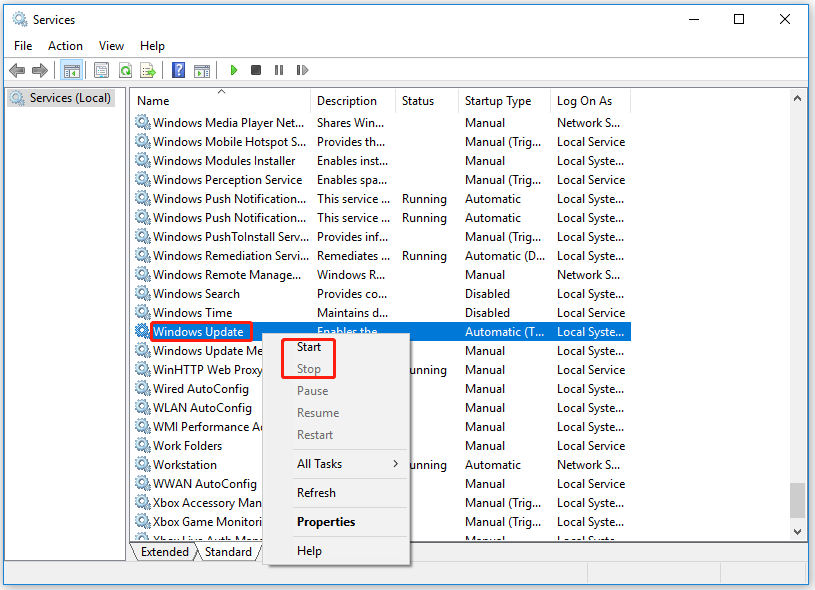Go back with the toolbar Back arrow
Screen dimensions: 815x590
point(17,70)
